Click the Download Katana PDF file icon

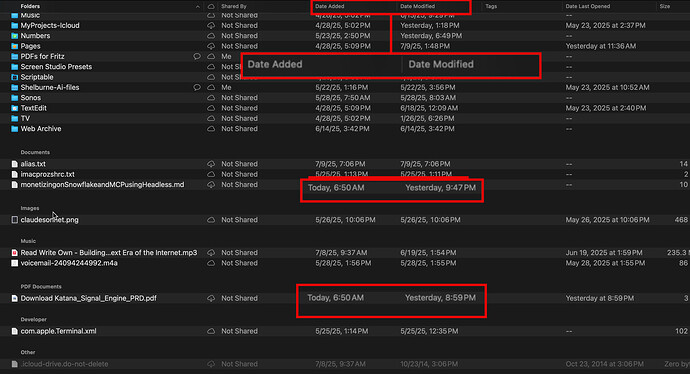(x=15, y=298)
